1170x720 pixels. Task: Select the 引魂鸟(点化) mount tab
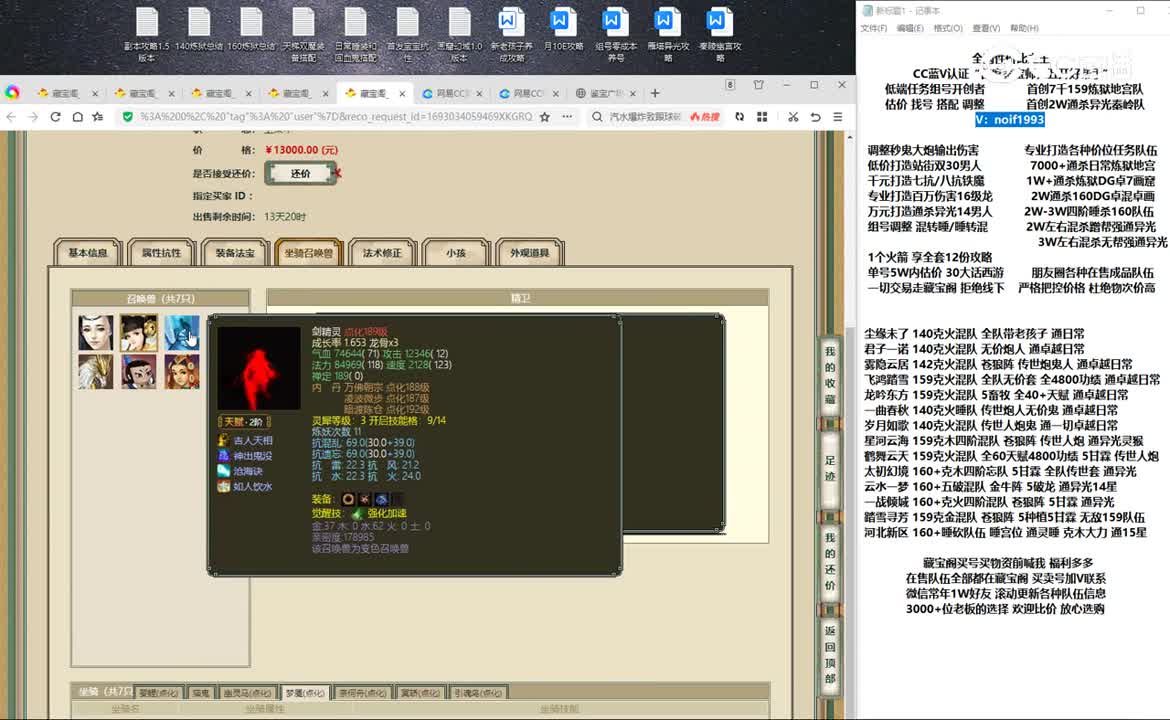pos(478,693)
